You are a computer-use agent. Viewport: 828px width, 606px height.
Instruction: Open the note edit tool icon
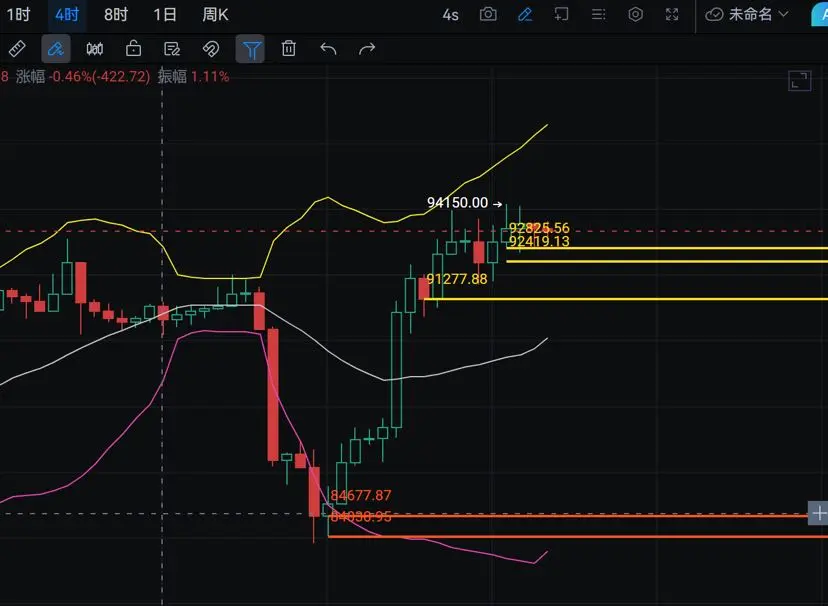point(172,49)
